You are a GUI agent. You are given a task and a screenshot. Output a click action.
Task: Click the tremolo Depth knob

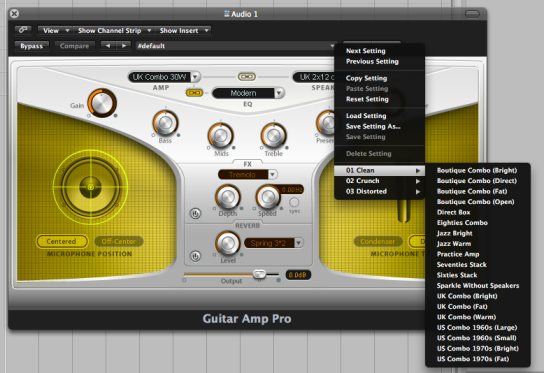[x=228, y=197]
